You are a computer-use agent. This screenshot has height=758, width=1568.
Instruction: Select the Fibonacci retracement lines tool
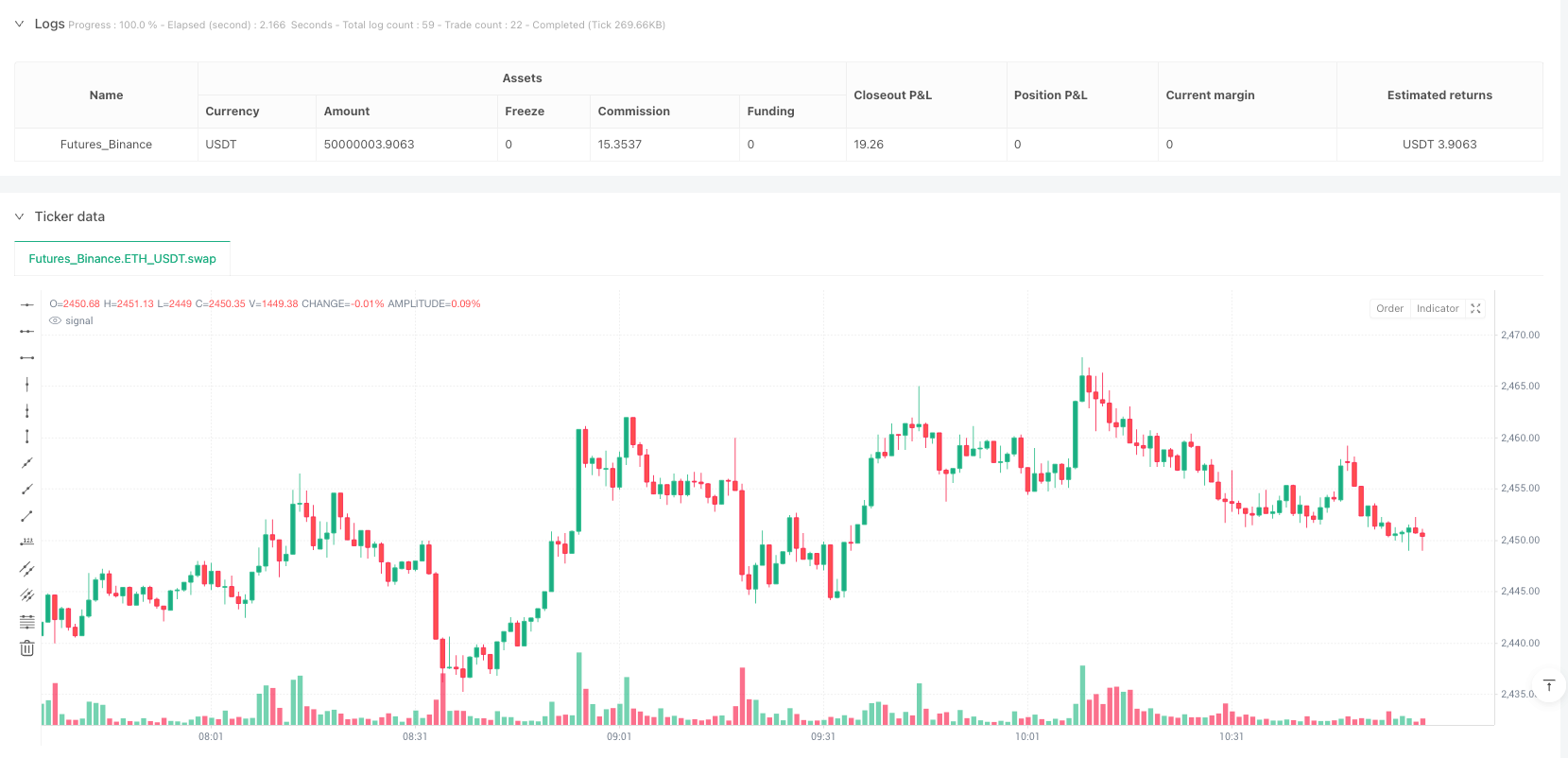point(27,622)
